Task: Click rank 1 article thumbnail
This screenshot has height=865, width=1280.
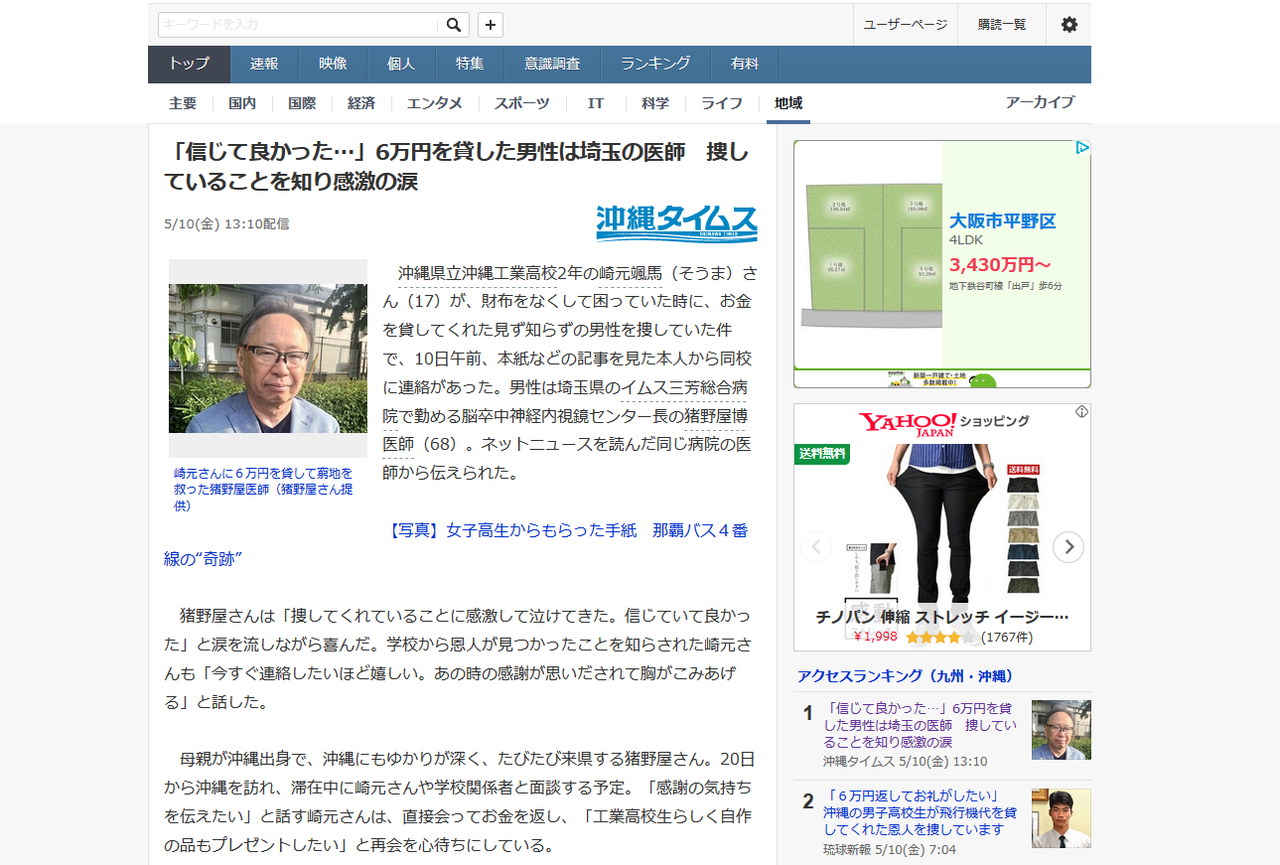Action: (1061, 729)
